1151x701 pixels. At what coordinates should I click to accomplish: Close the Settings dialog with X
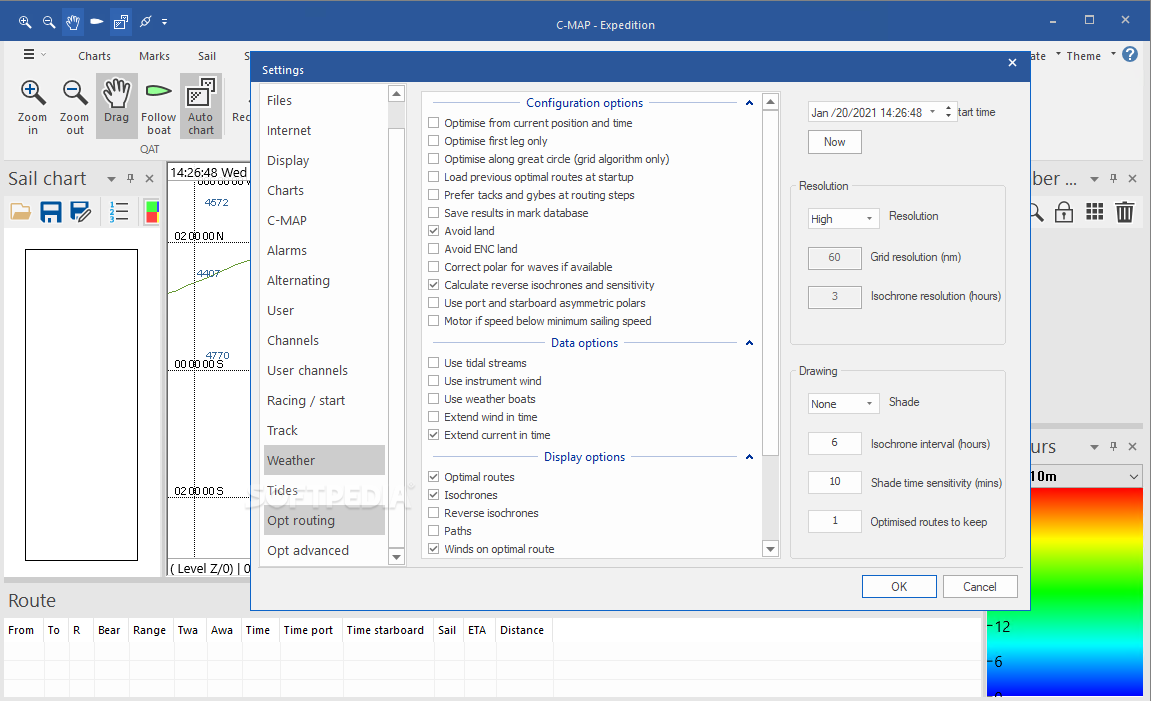tap(1012, 62)
